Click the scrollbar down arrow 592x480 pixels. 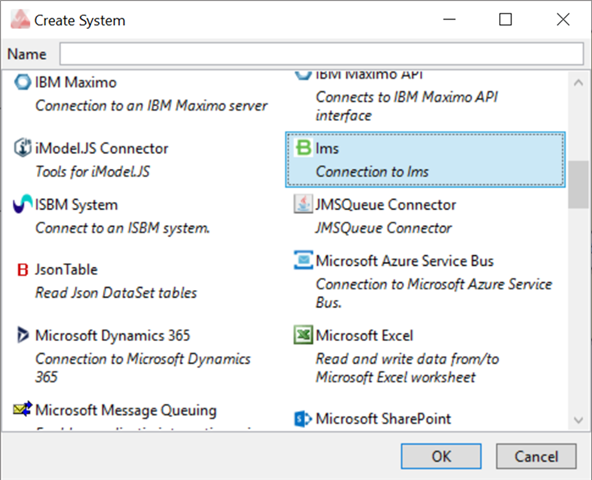click(578, 420)
